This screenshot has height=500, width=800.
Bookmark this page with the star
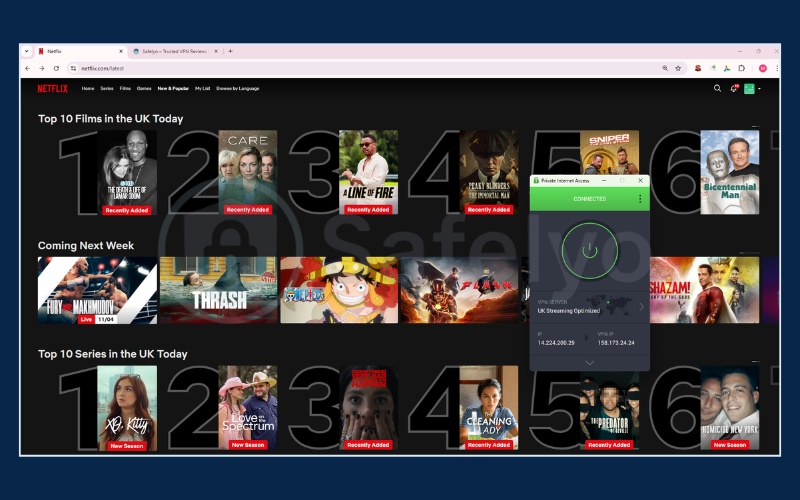tap(678, 68)
